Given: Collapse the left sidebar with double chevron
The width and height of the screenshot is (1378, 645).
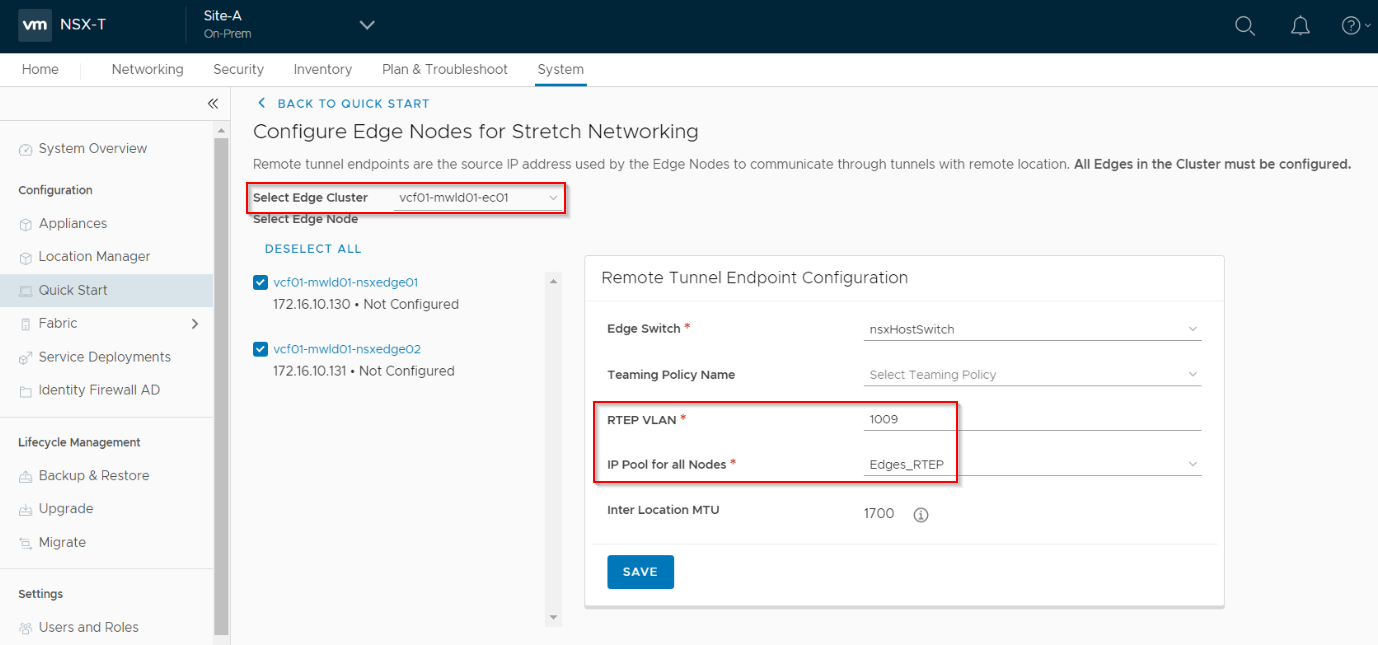Looking at the screenshot, I should point(212,104).
